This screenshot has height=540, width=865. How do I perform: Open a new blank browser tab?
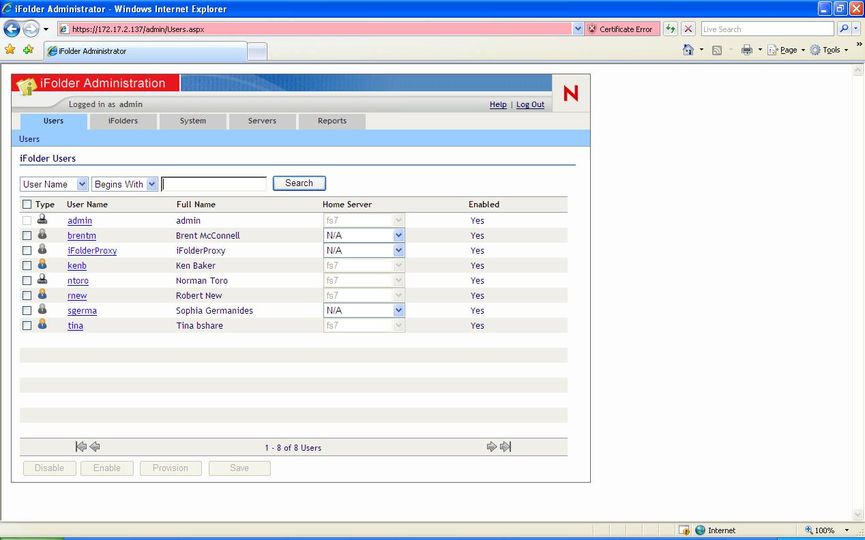(257, 51)
